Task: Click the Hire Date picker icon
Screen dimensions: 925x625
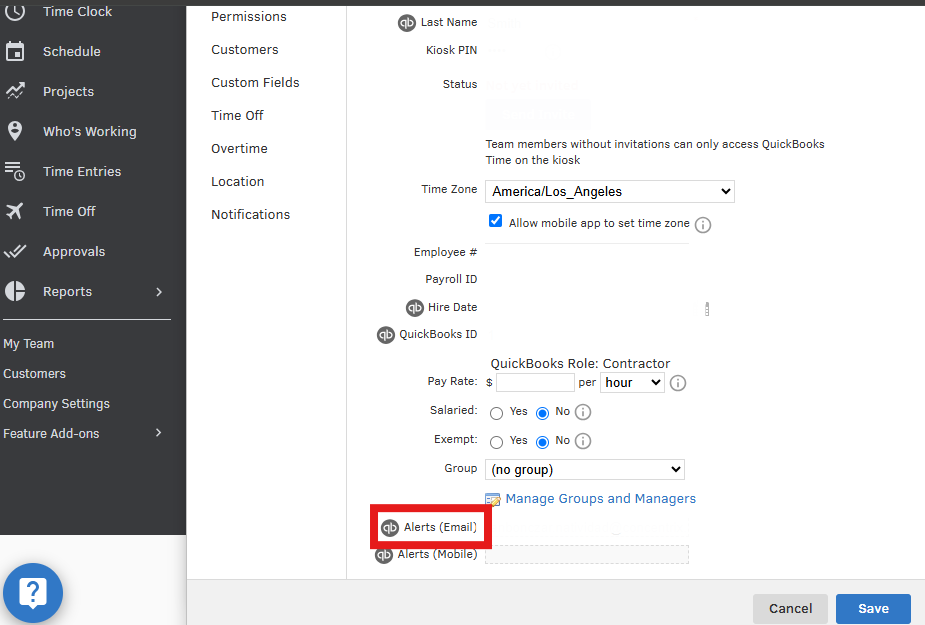Action: click(707, 309)
